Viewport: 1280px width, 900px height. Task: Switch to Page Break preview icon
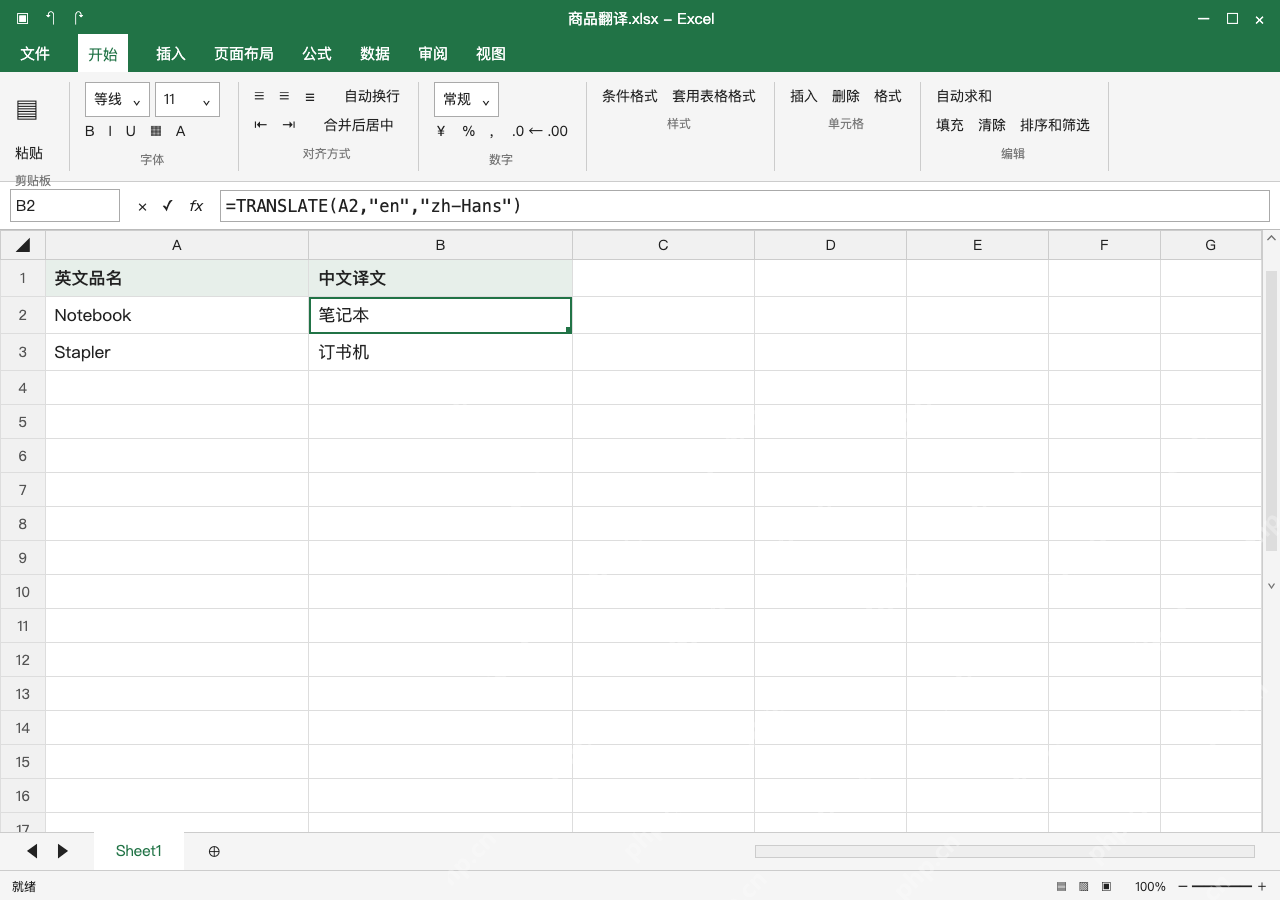[x=1106, y=886]
